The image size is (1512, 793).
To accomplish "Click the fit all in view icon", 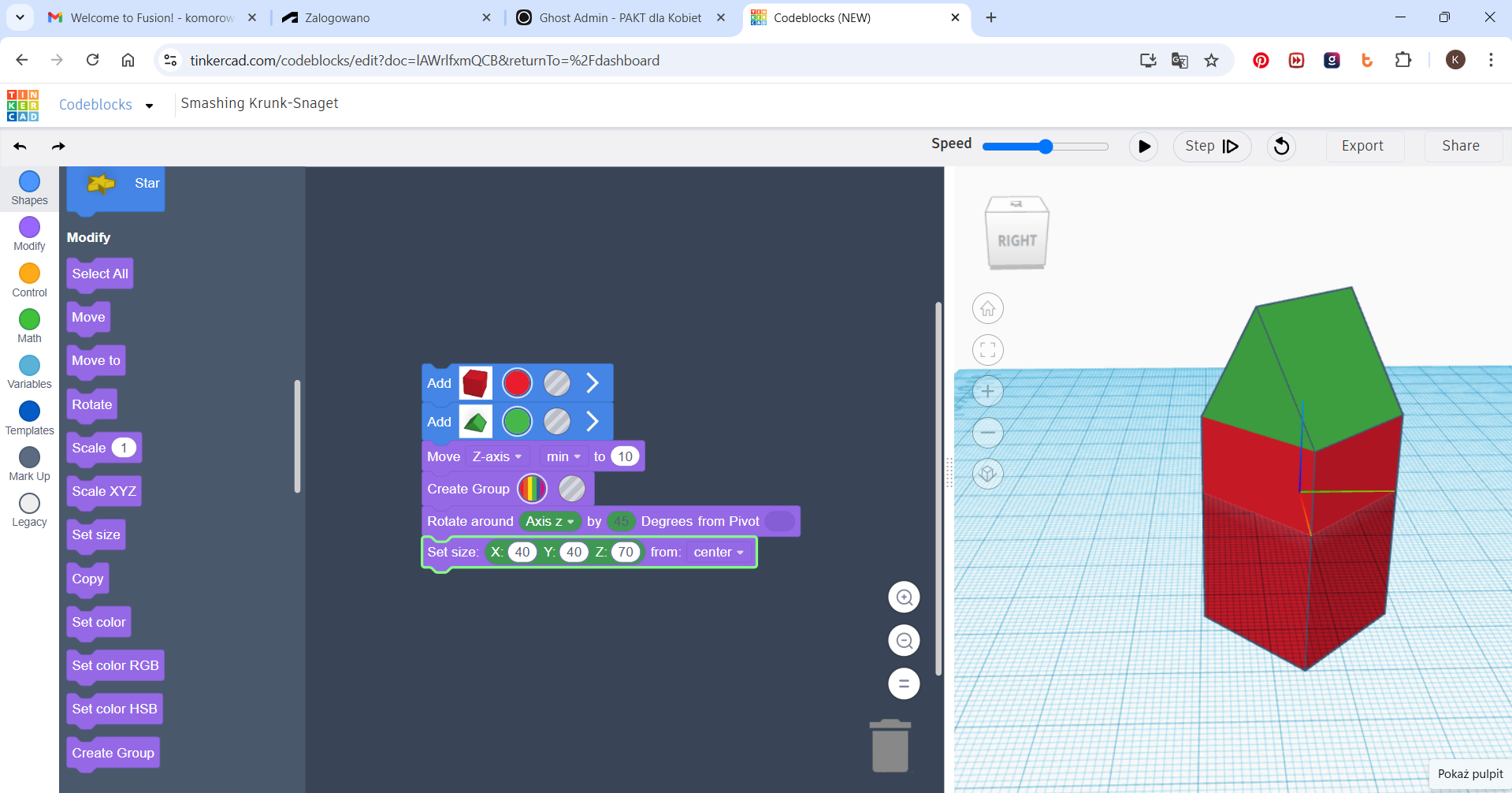I will pos(987,350).
